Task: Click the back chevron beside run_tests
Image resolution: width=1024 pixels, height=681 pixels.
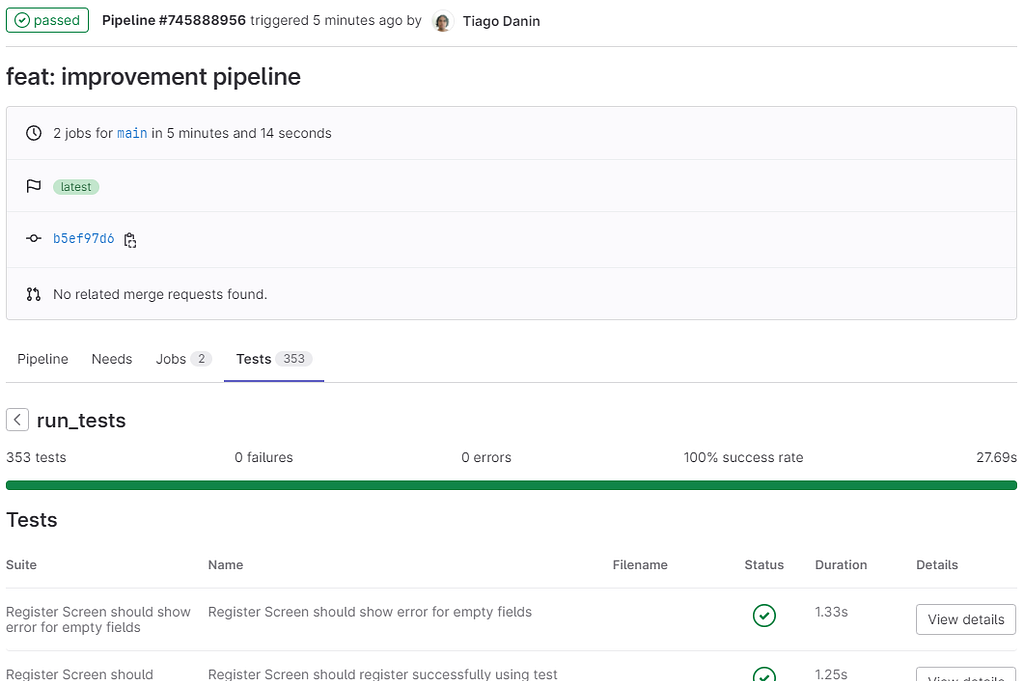Action: click(x=17, y=420)
